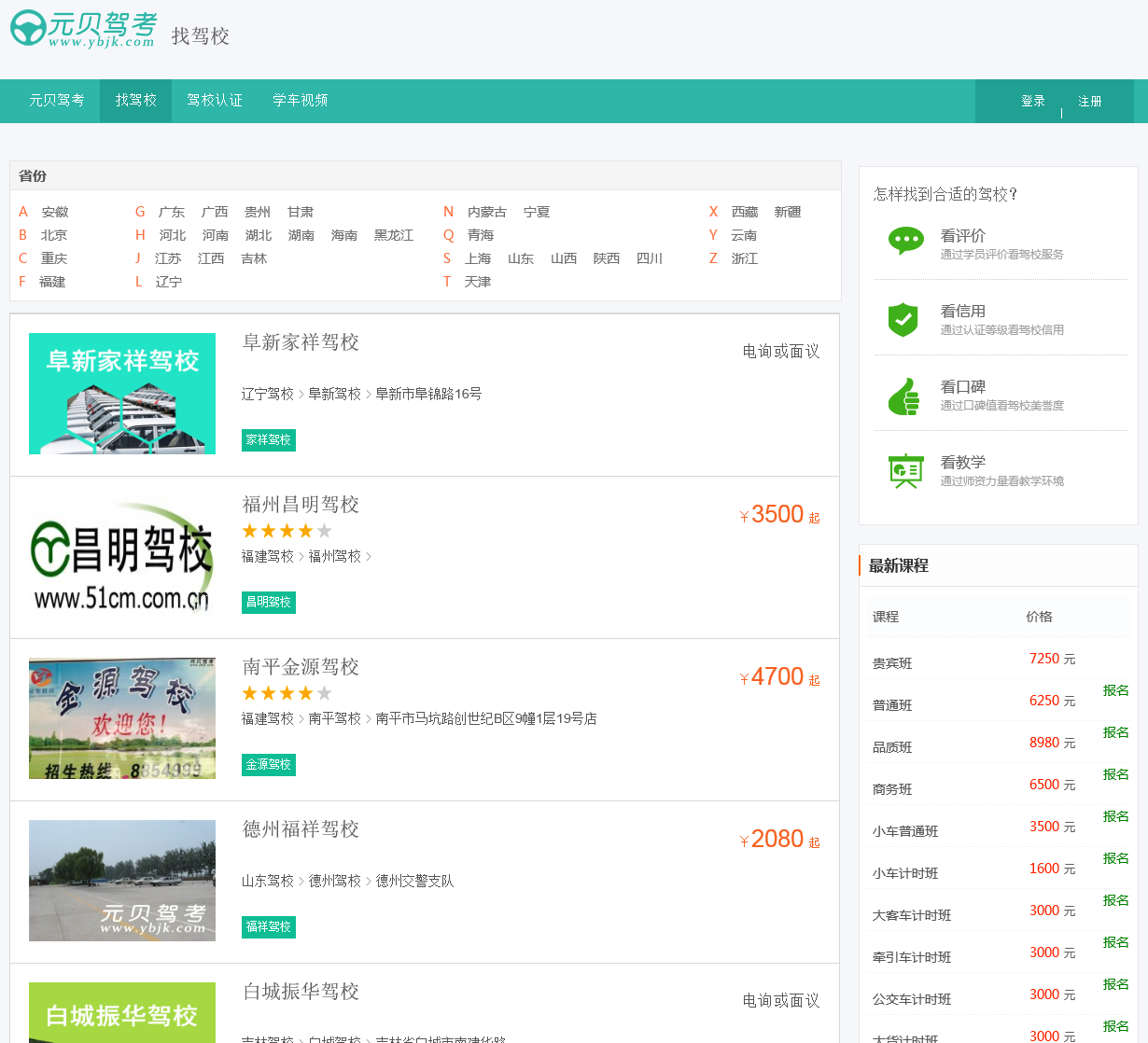Click 报名 next to 小车普通班
This screenshot has width=1148, height=1043.
pos(1116,816)
